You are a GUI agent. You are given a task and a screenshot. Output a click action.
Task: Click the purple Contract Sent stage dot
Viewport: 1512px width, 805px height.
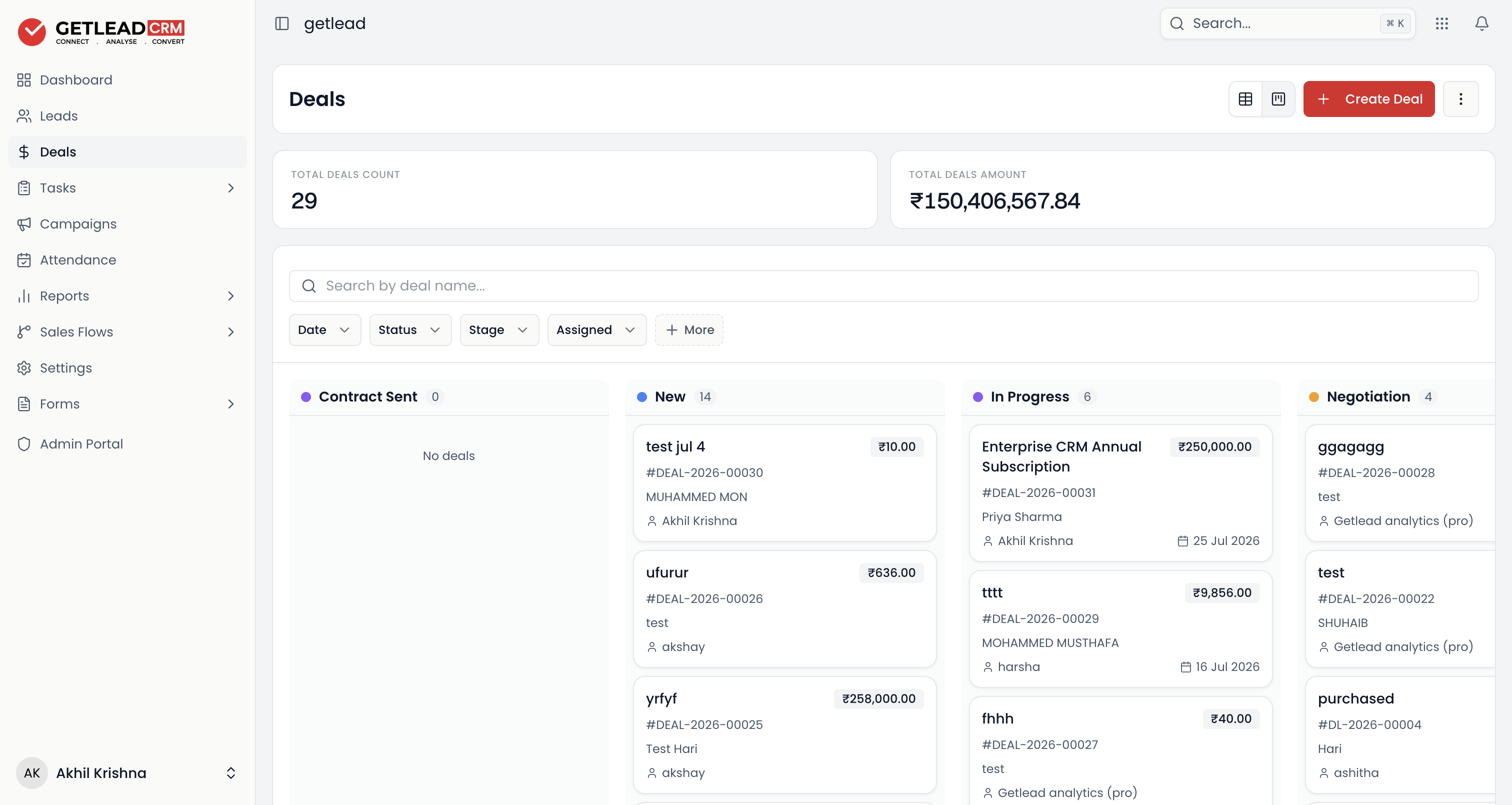click(x=306, y=397)
